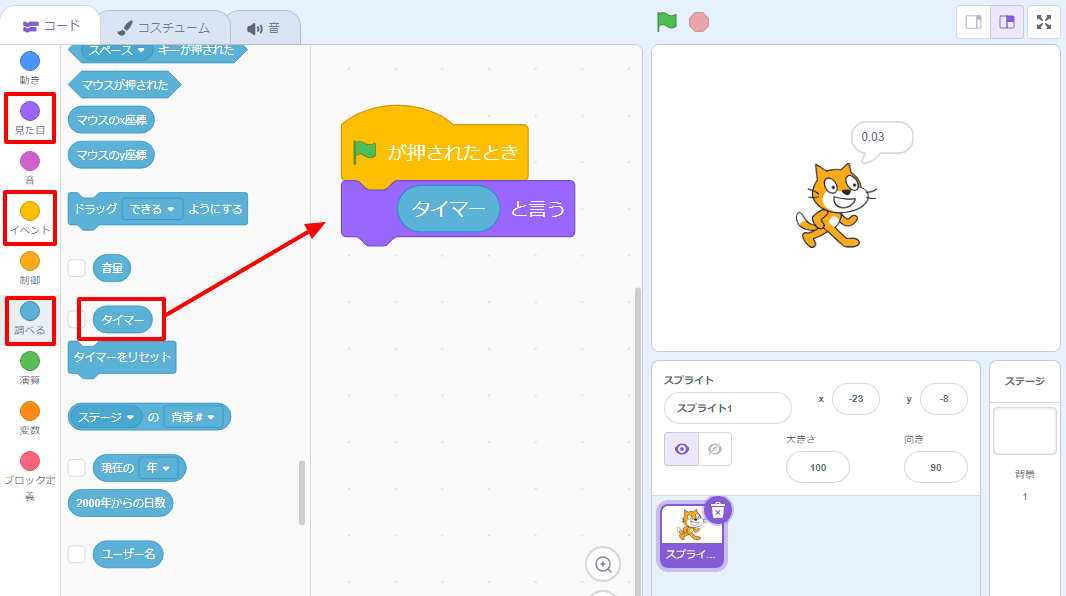Click the zoom-in magnifier in code area
1066x596 pixels.
[603, 565]
